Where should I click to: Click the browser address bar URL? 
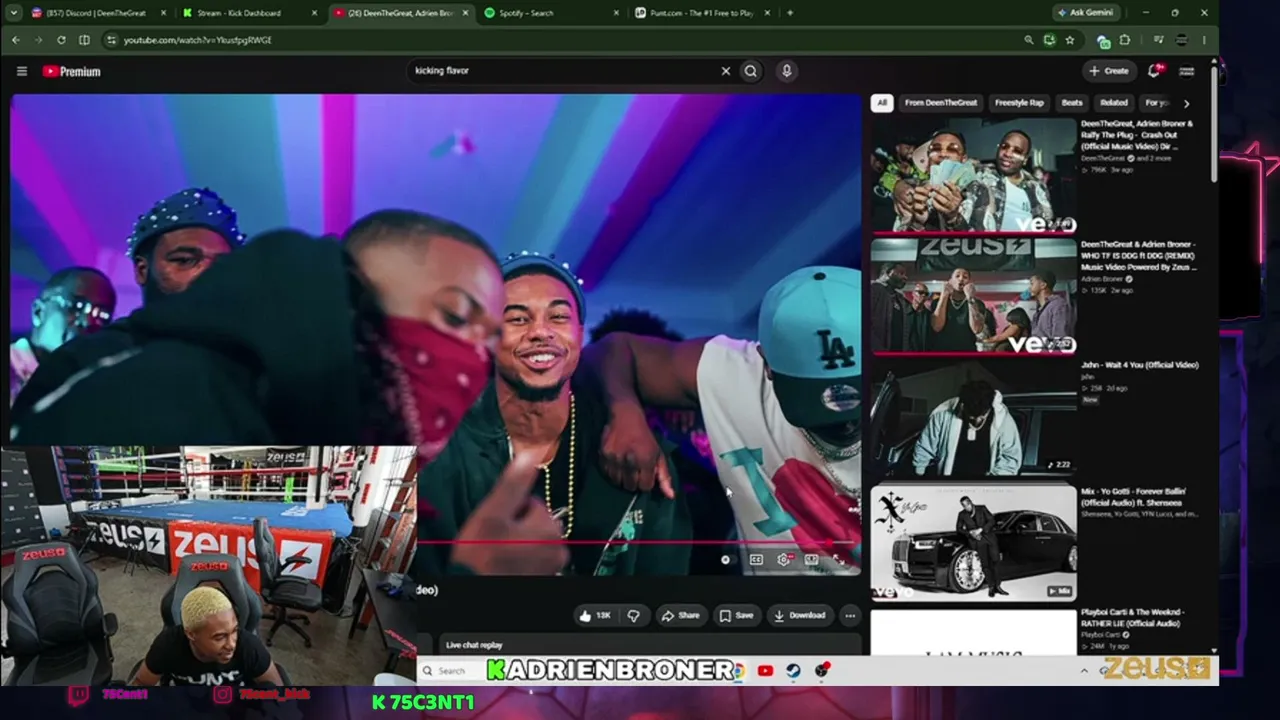(198, 40)
